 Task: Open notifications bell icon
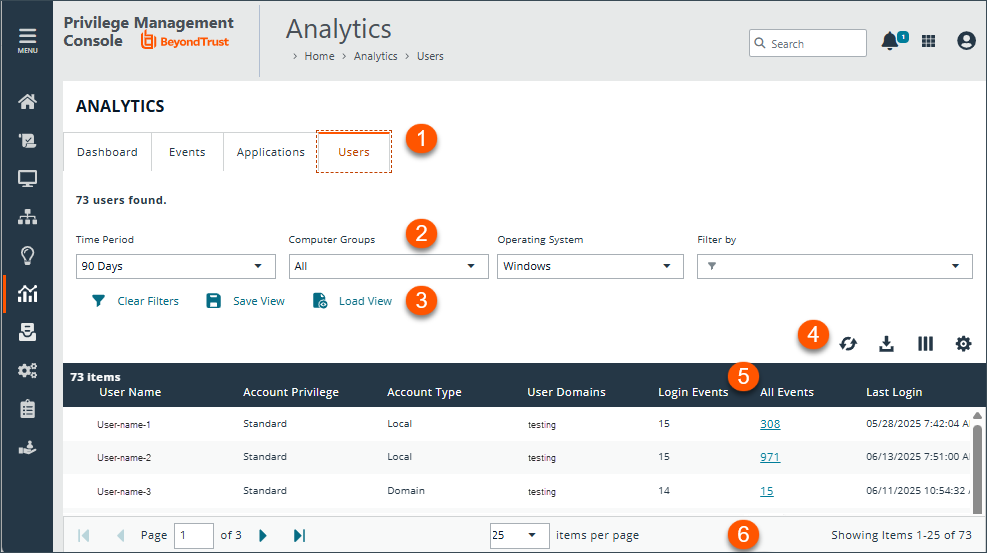890,42
